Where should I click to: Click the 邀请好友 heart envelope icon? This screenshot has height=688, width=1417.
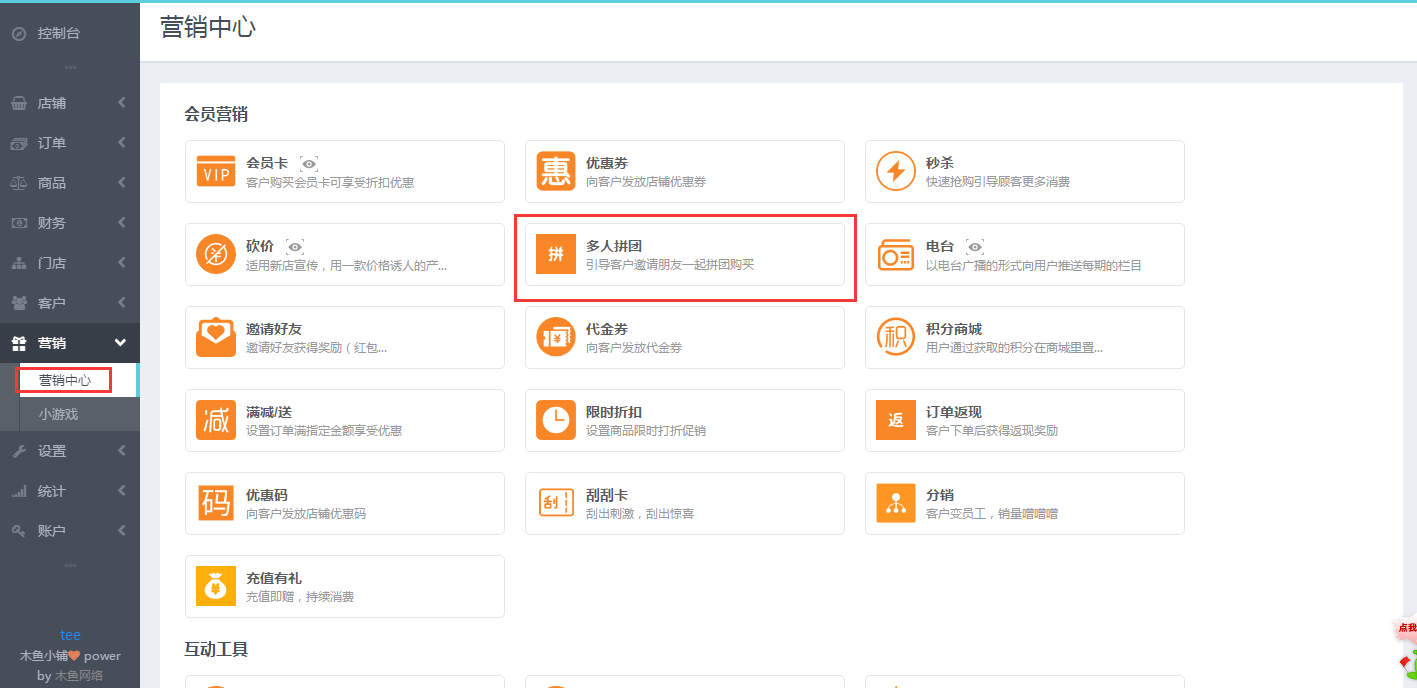click(x=215, y=337)
